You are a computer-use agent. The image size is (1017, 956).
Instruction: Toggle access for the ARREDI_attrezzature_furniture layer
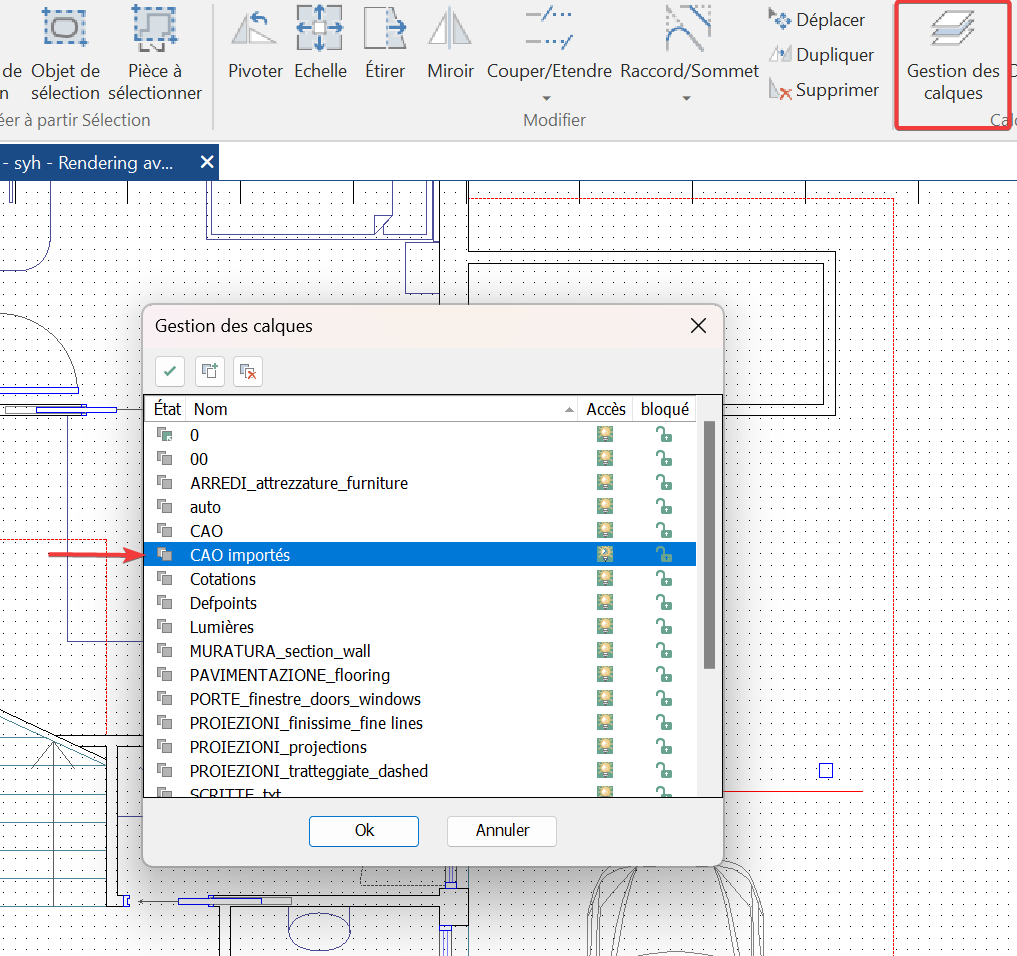[x=604, y=482]
